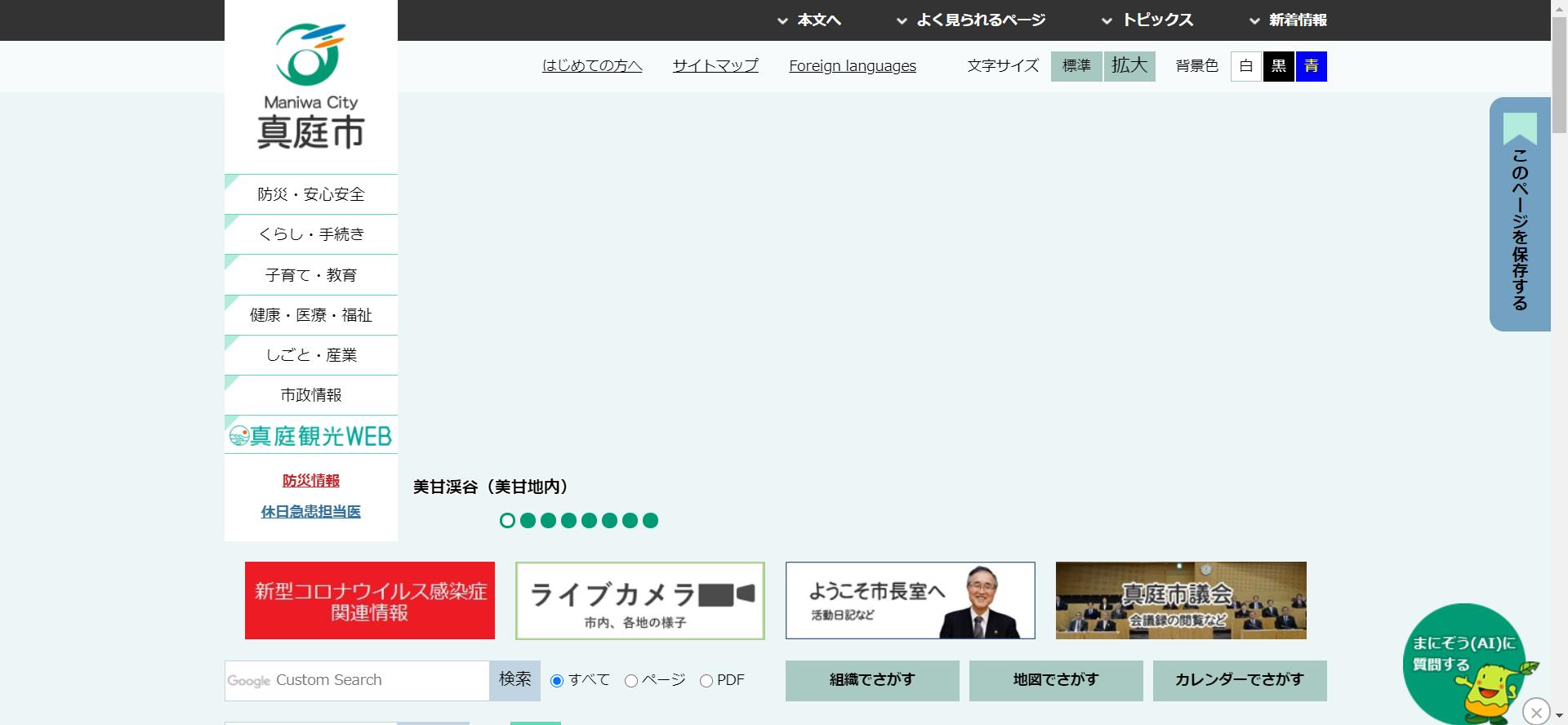Go to second slideshow dot
The width and height of the screenshot is (1568, 725).
(x=528, y=520)
